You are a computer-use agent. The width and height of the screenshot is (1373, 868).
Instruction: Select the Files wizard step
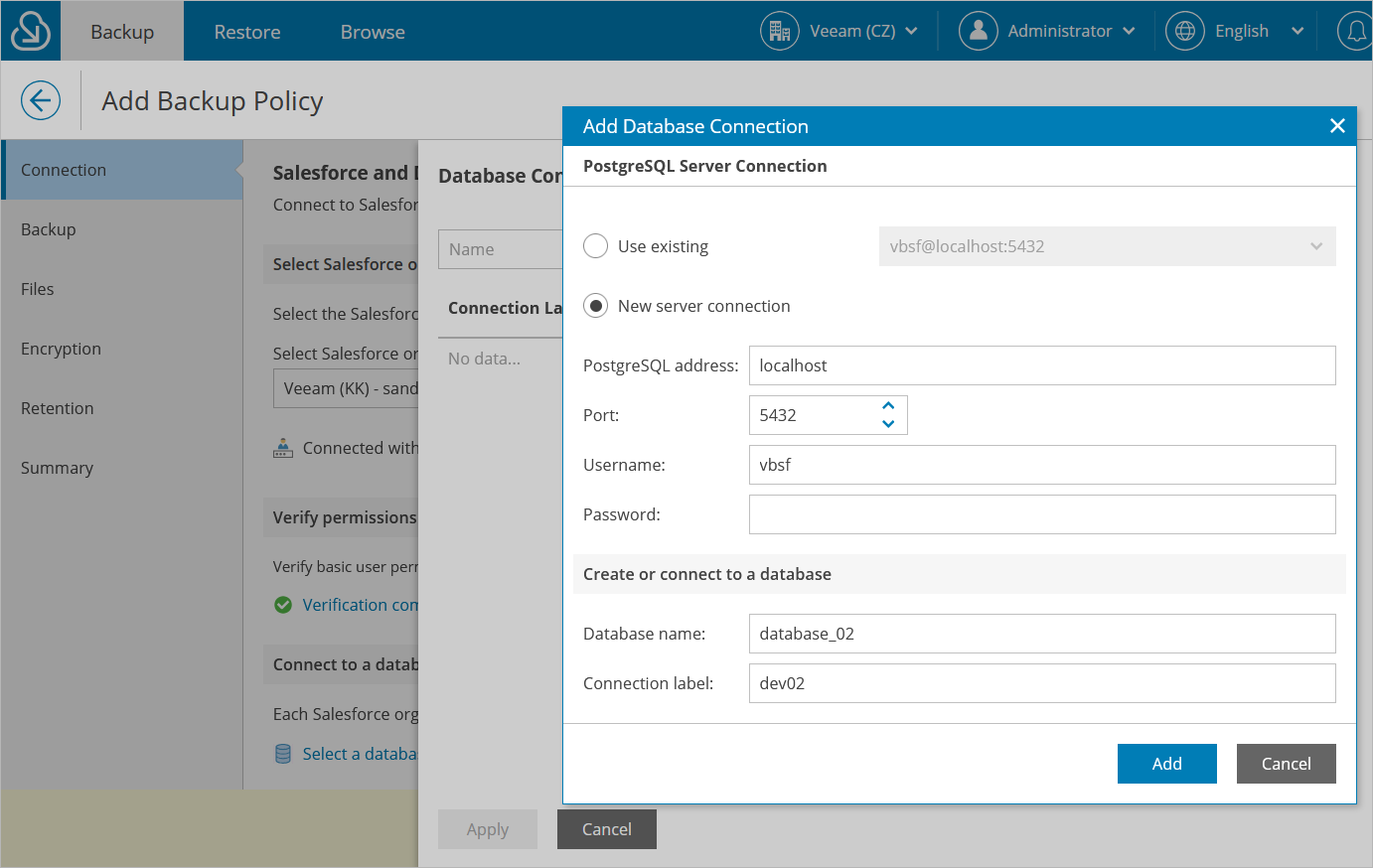click(x=121, y=289)
